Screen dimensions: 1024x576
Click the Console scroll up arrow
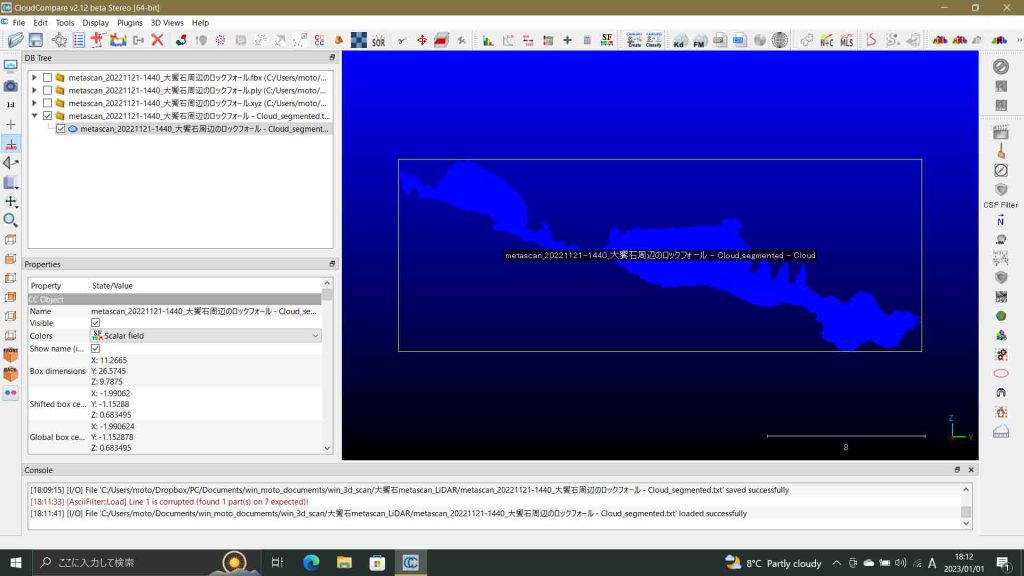966,489
